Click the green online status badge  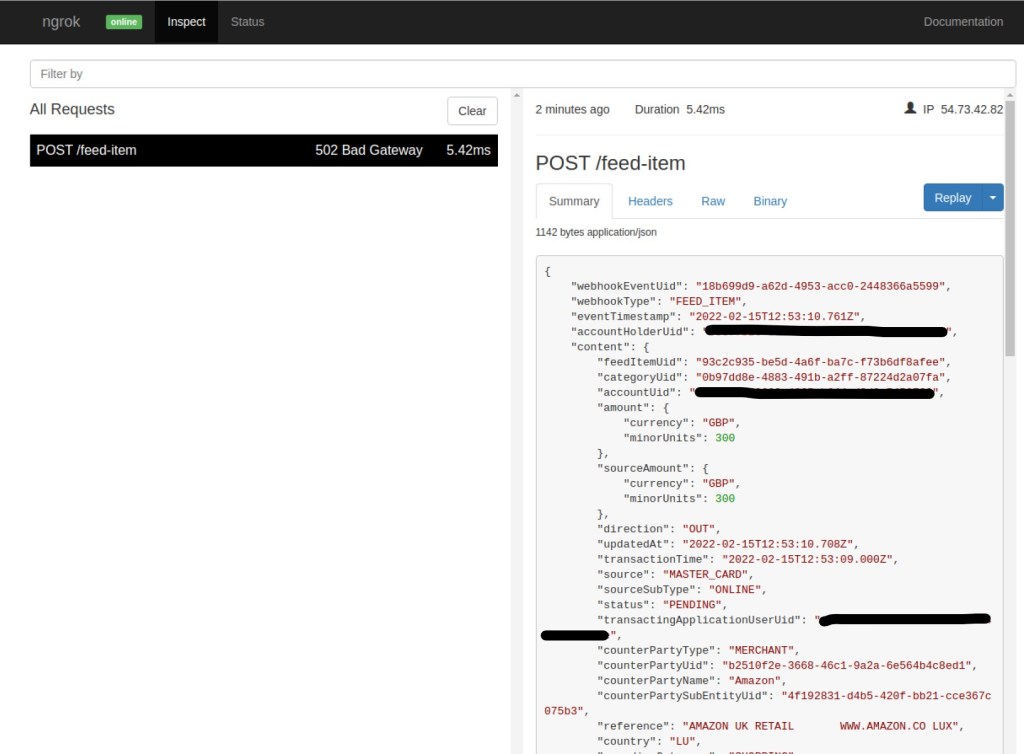click(124, 22)
